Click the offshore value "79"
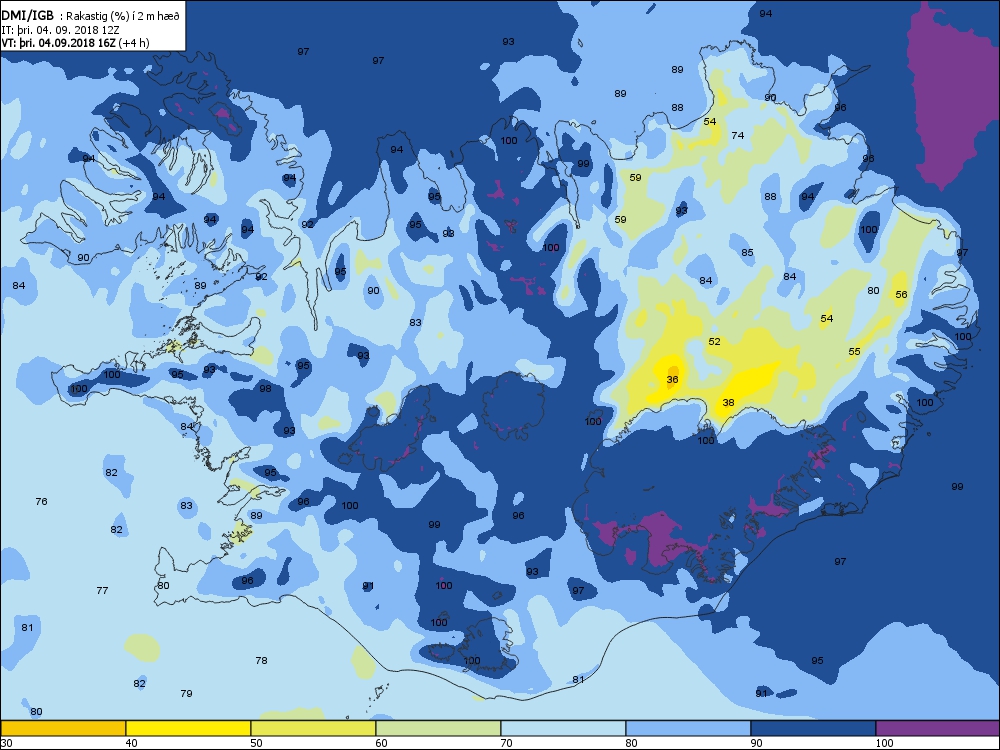This screenshot has width=1000, height=750. pos(186,693)
